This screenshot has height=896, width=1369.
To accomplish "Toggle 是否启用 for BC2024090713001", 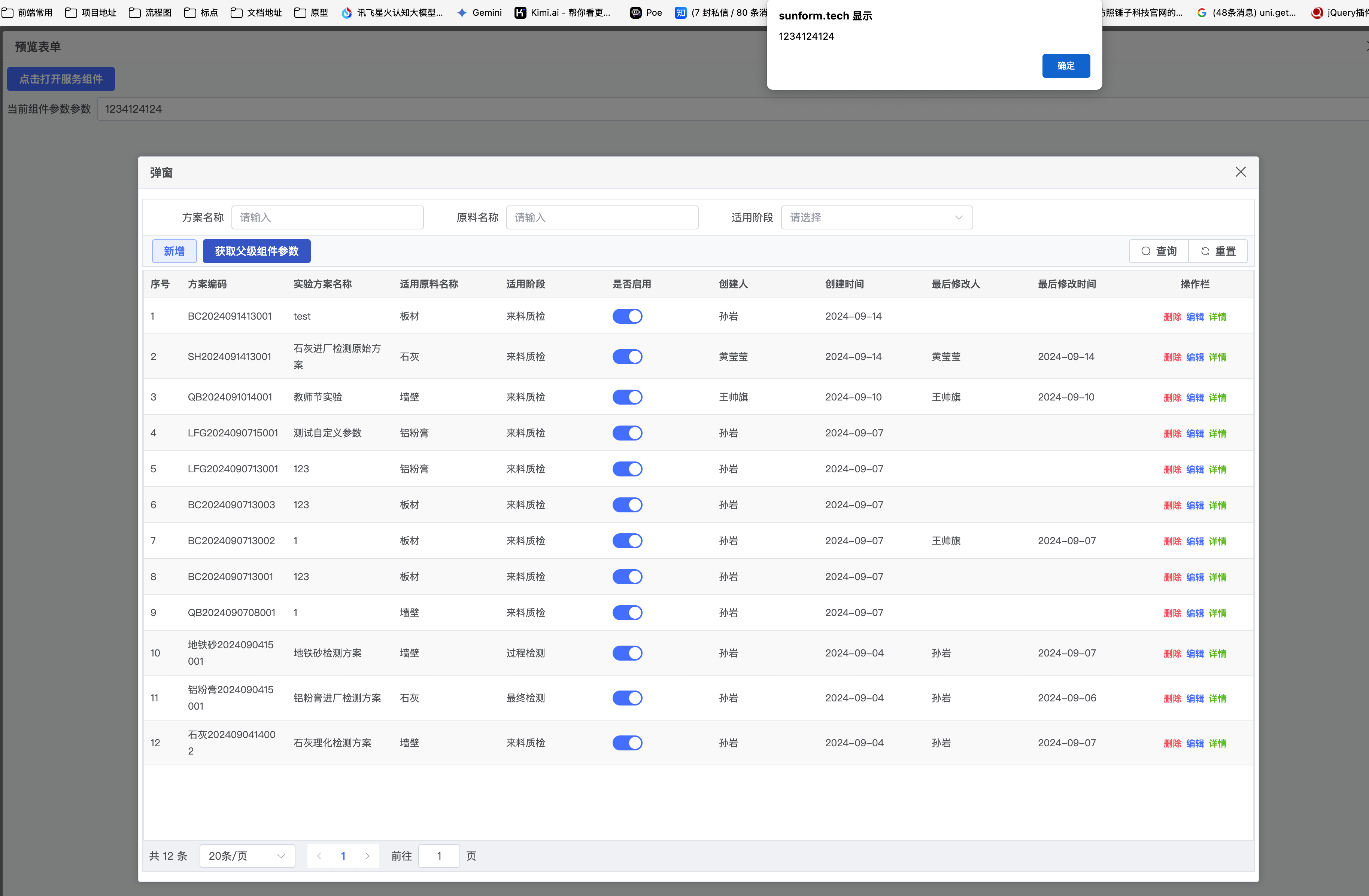I will click(x=627, y=577).
